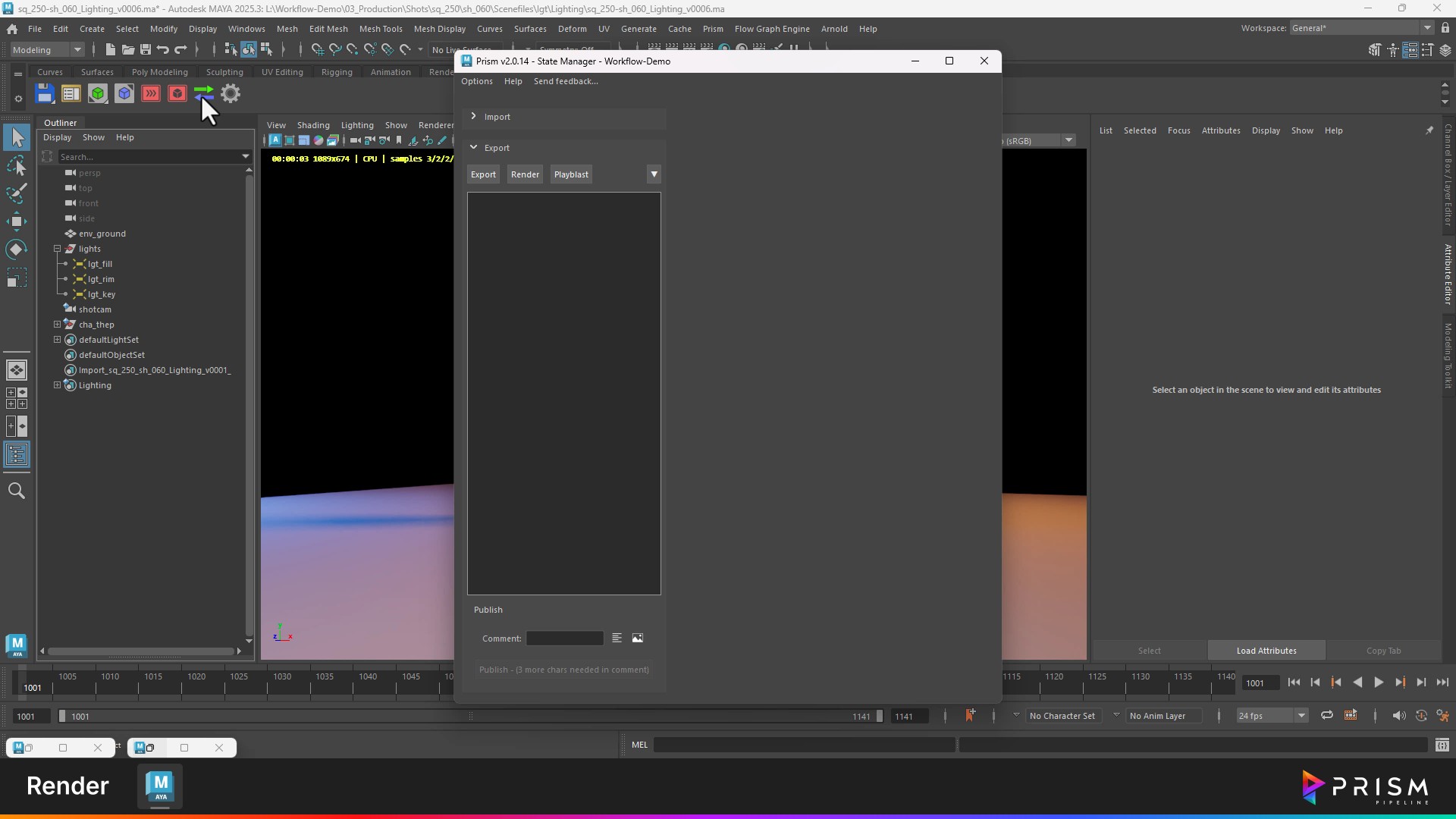Screen dimensions: 1456x819
Task: Open the Arnold menu
Action: [x=834, y=29]
